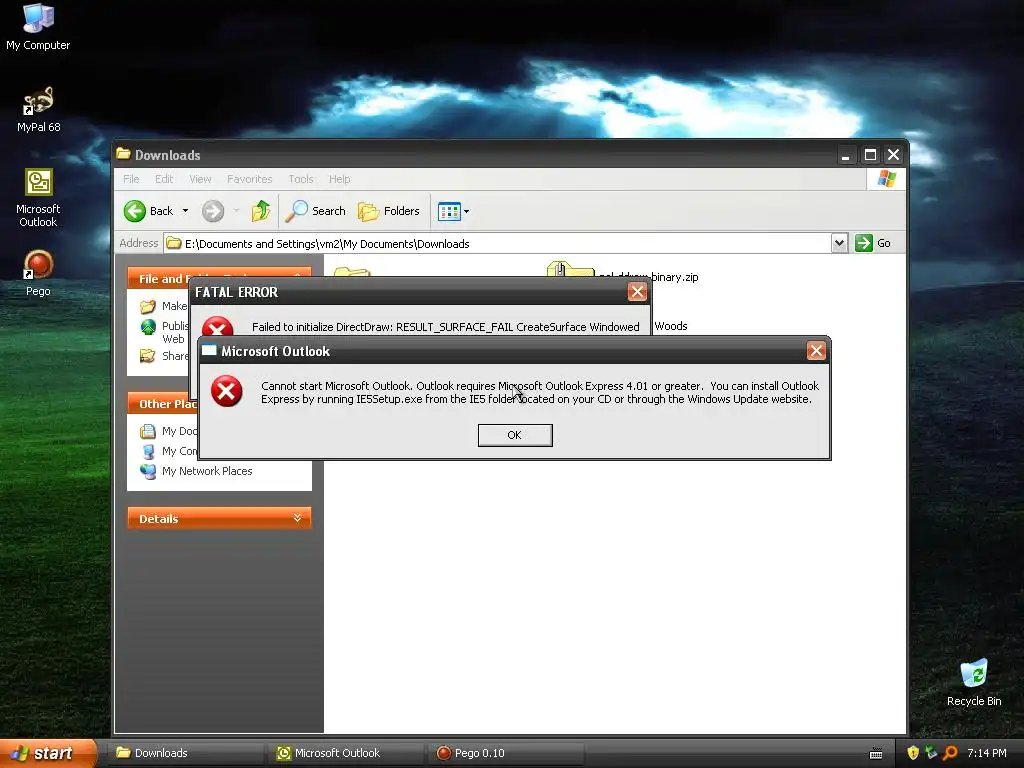Go back in Downloads window
The height and width of the screenshot is (768, 1024).
pyautogui.click(x=149, y=211)
